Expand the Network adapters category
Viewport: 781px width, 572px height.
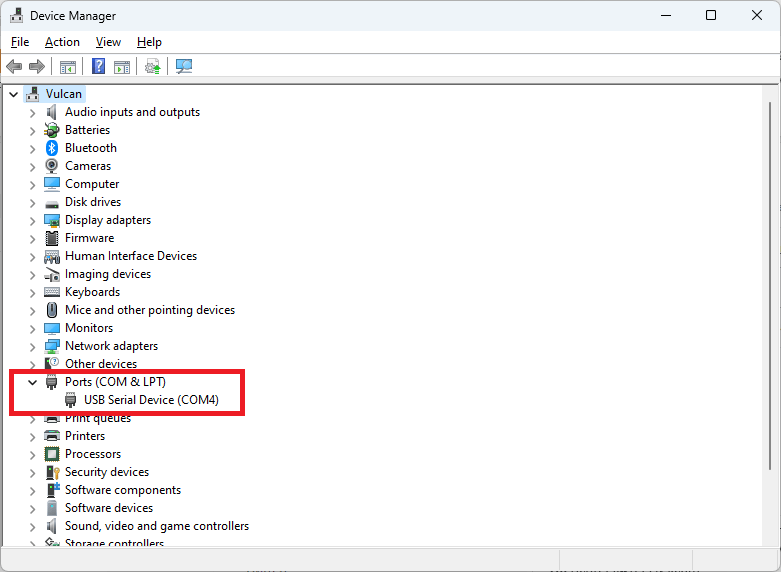(x=32, y=347)
